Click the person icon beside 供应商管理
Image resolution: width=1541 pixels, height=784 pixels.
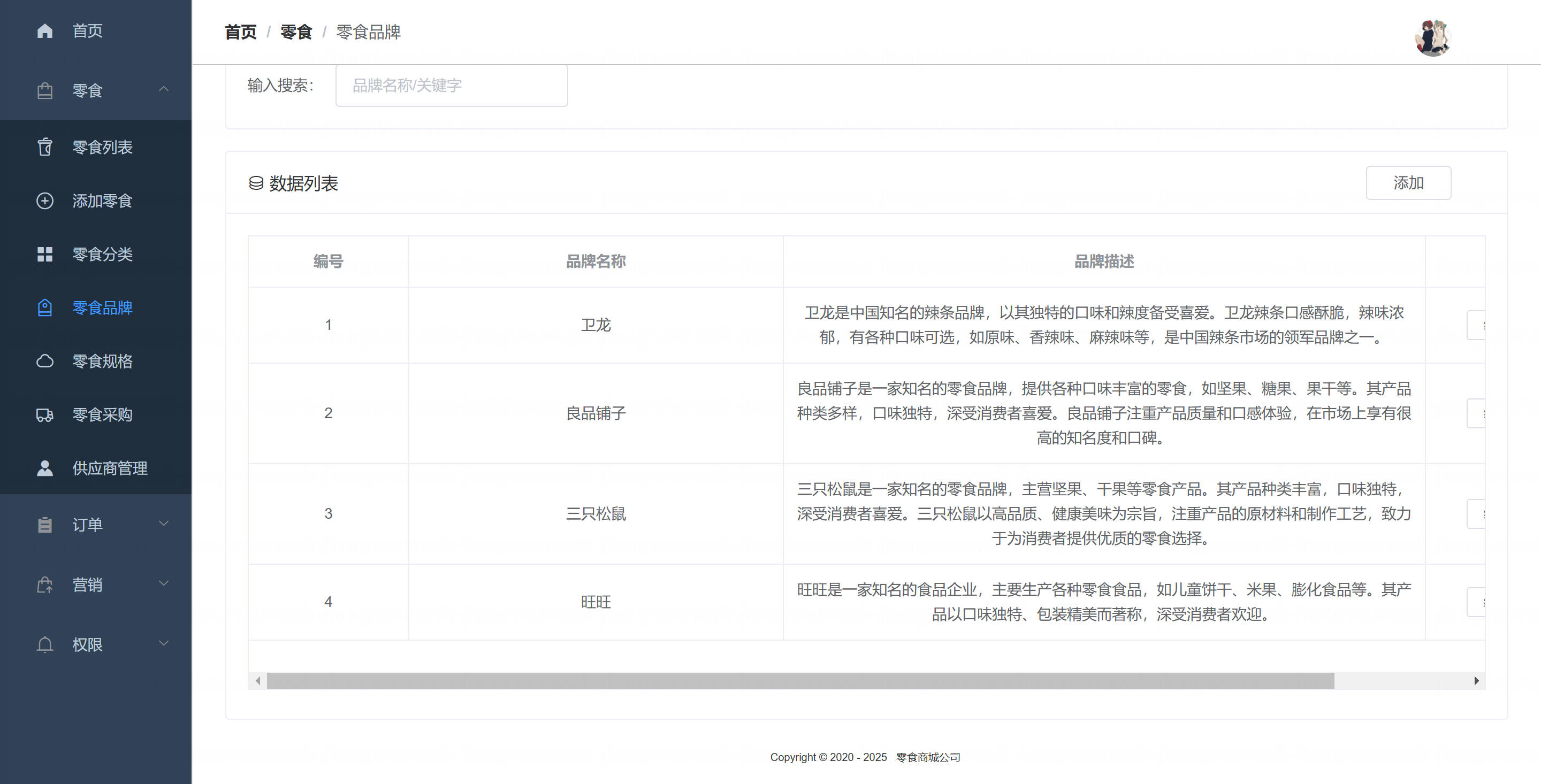[45, 468]
